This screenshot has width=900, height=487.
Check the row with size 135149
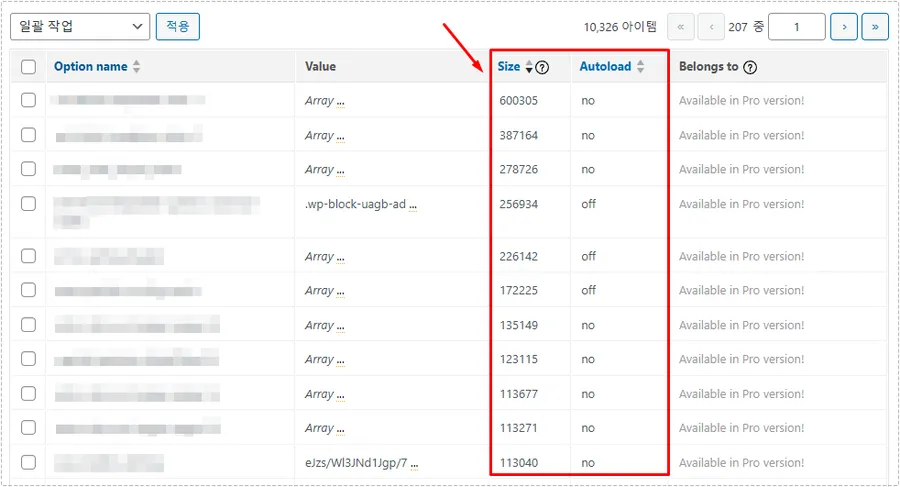[28, 324]
